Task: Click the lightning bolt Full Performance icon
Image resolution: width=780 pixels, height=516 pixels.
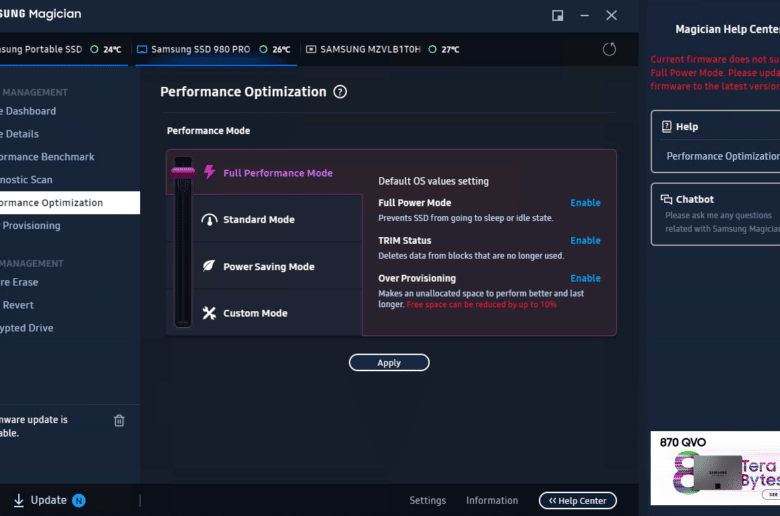Action: [209, 172]
